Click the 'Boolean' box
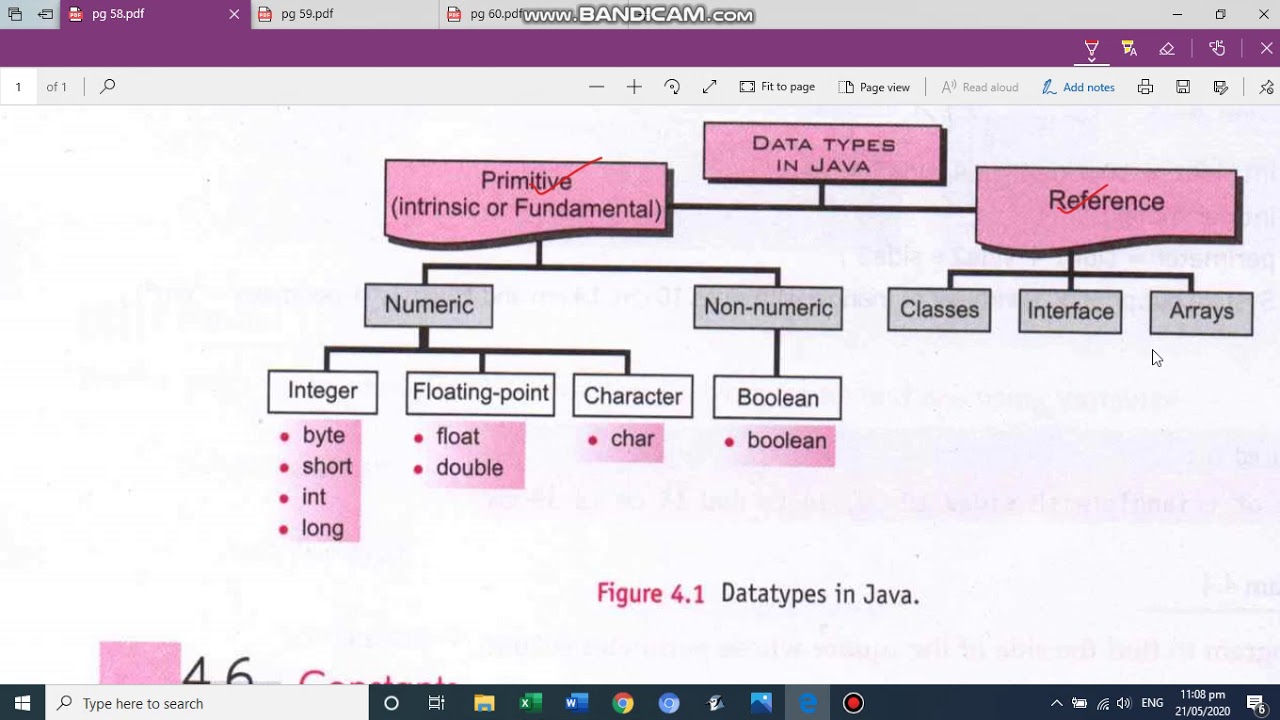Screen dimensions: 1280x720 [x=777, y=398]
